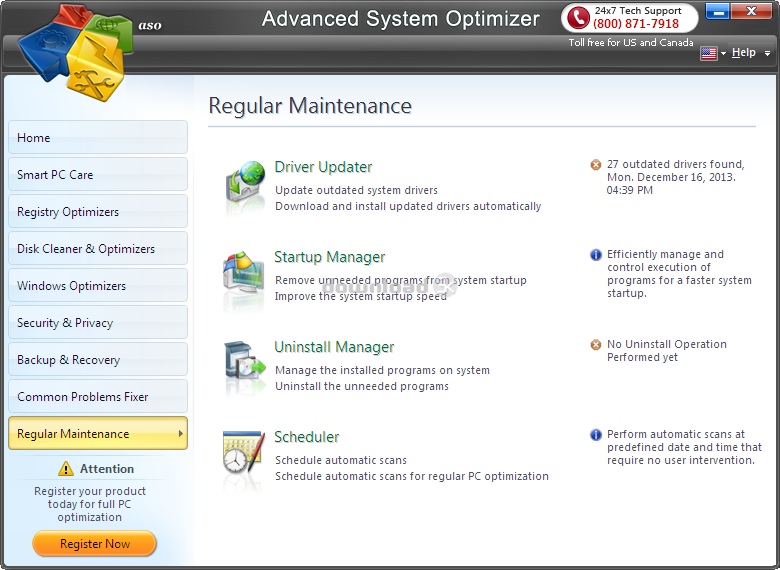This screenshot has height=570, width=780.
Task: Open the language dropdown arrow next to flag
Action: tap(723, 53)
